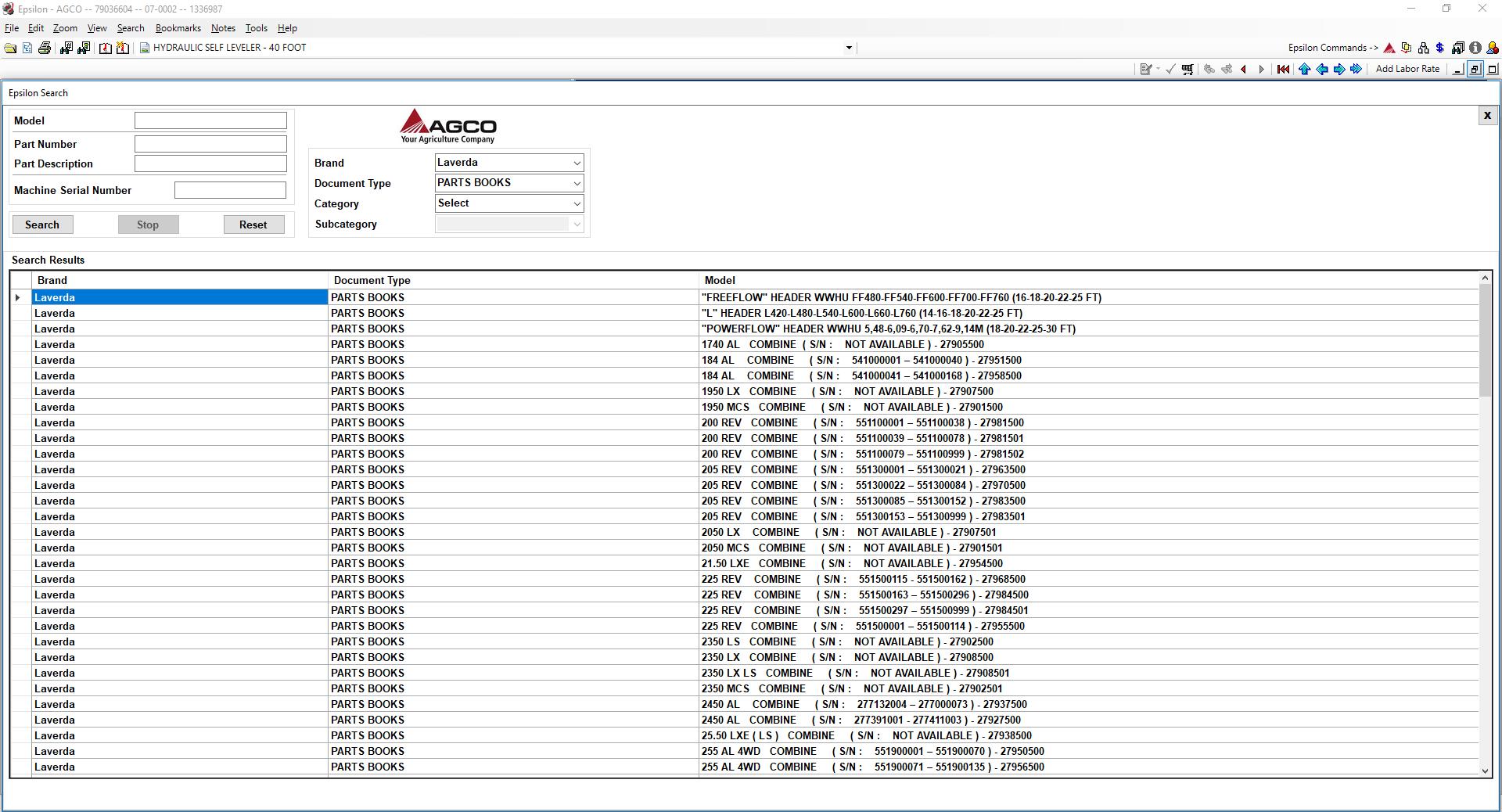Click the blue left arrow icon

[1322, 69]
